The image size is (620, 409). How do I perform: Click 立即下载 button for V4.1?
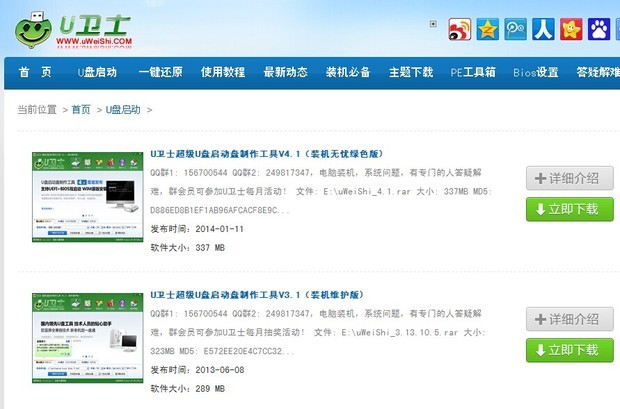pyautogui.click(x=570, y=209)
